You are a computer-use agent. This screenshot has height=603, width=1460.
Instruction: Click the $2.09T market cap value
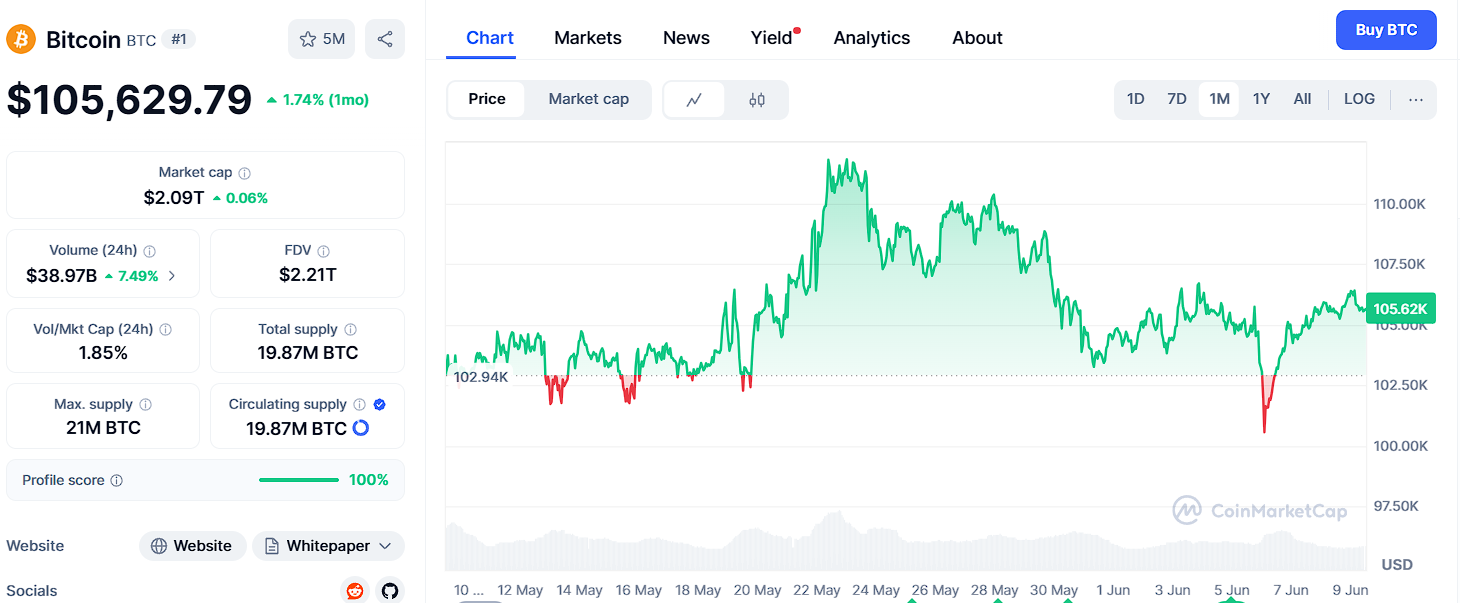point(174,198)
